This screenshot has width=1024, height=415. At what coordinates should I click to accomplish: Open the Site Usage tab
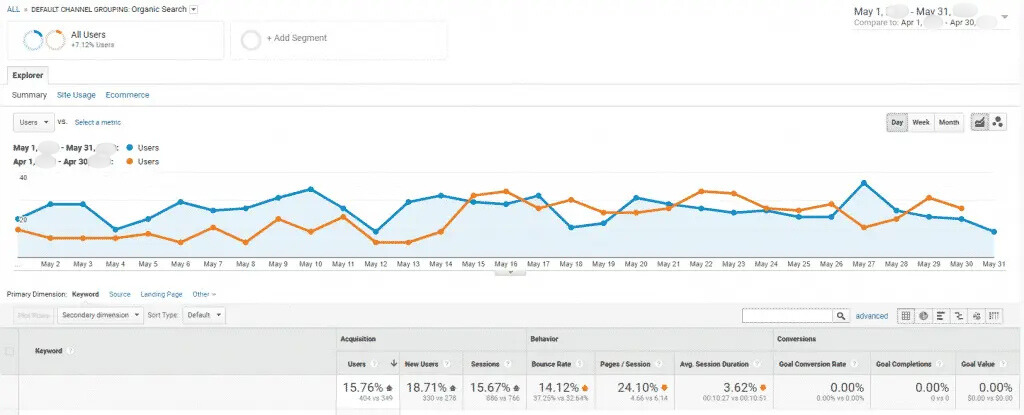click(76, 95)
